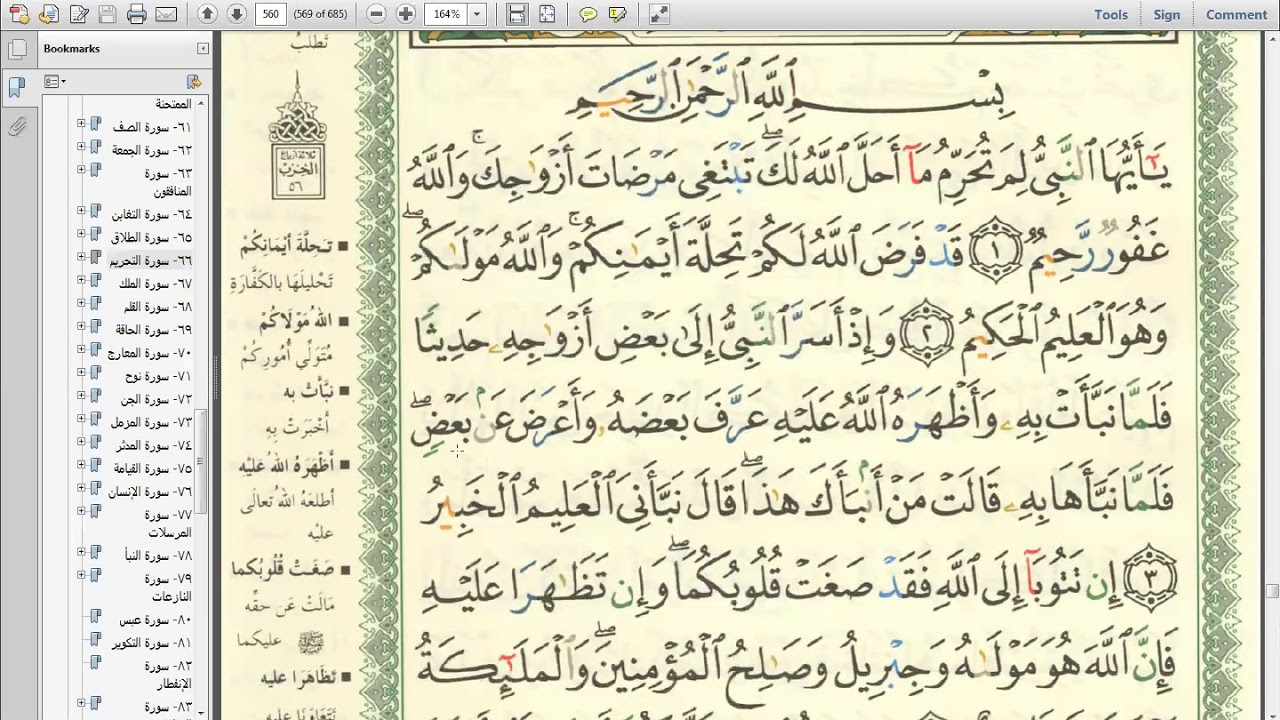Viewport: 1280px width, 720px height.
Task: Go to next page with down arrow
Action: [x=236, y=14]
